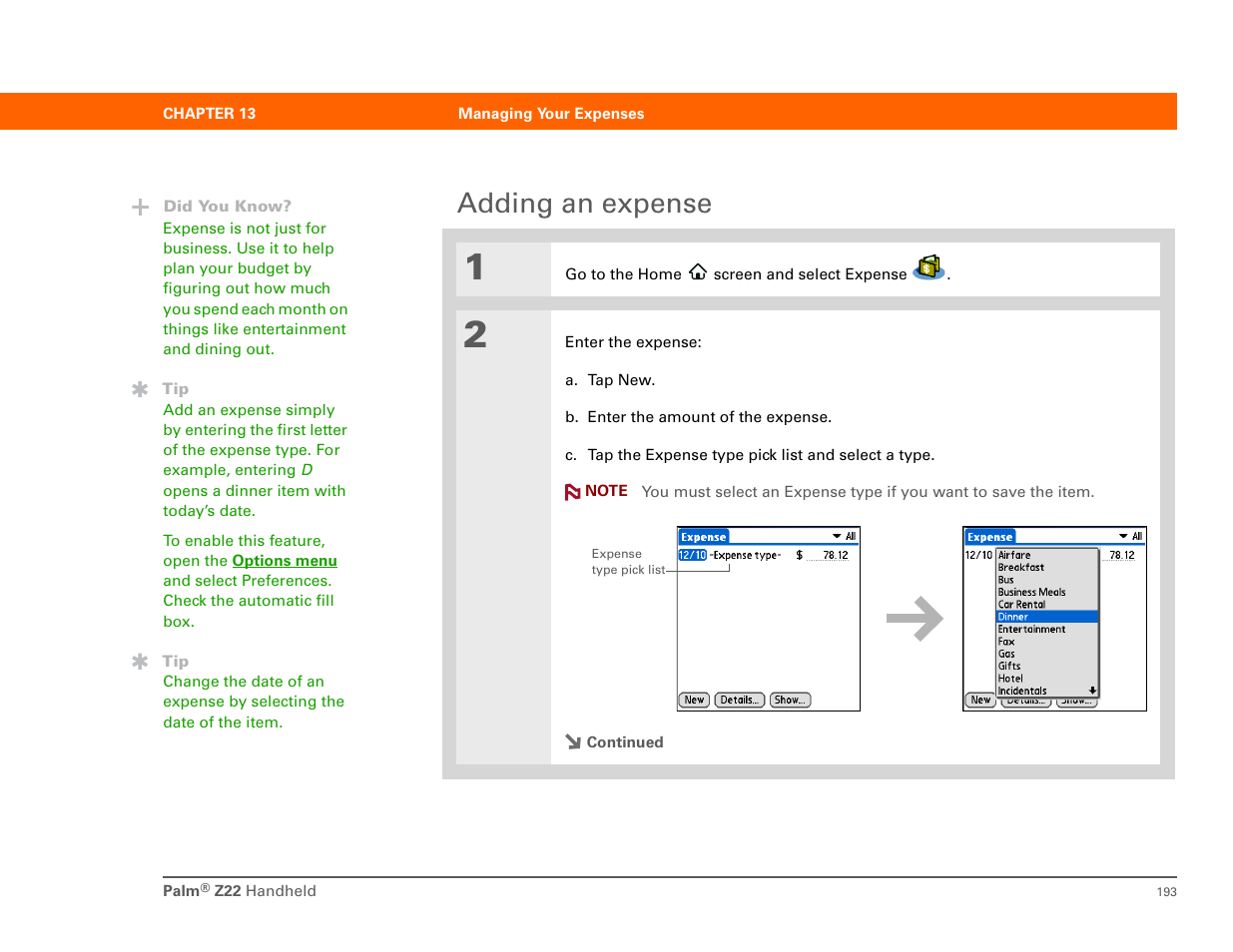1233x952 pixels.
Task: Click the Home house icon in step 1
Action: click(698, 271)
